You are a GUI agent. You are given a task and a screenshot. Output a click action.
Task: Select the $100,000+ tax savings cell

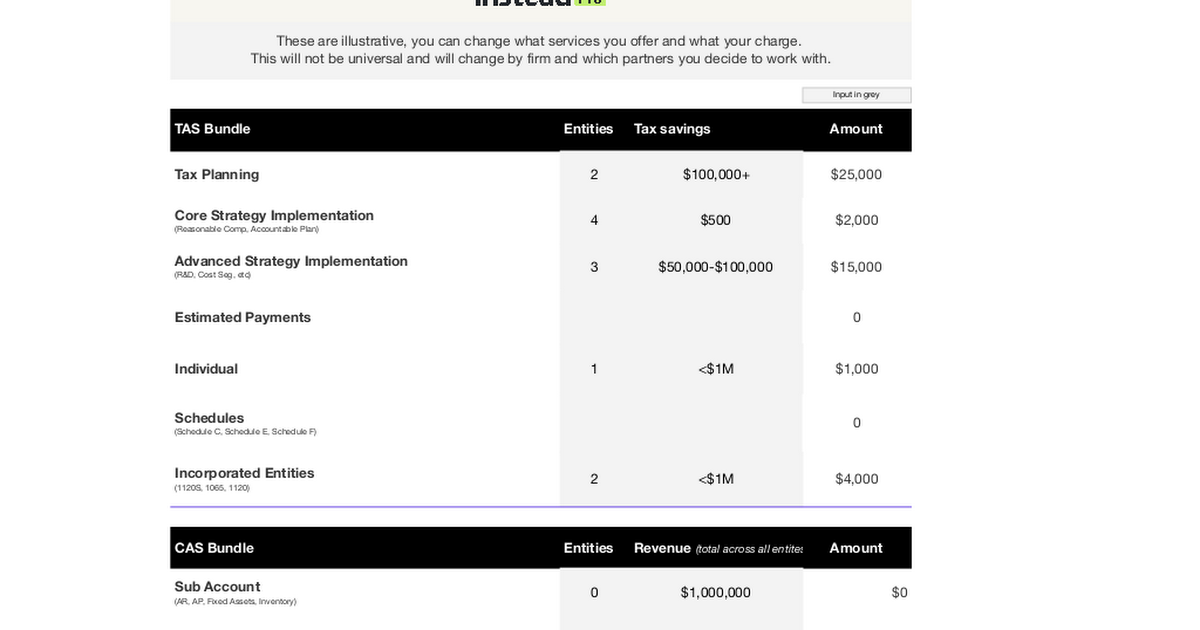click(x=716, y=174)
